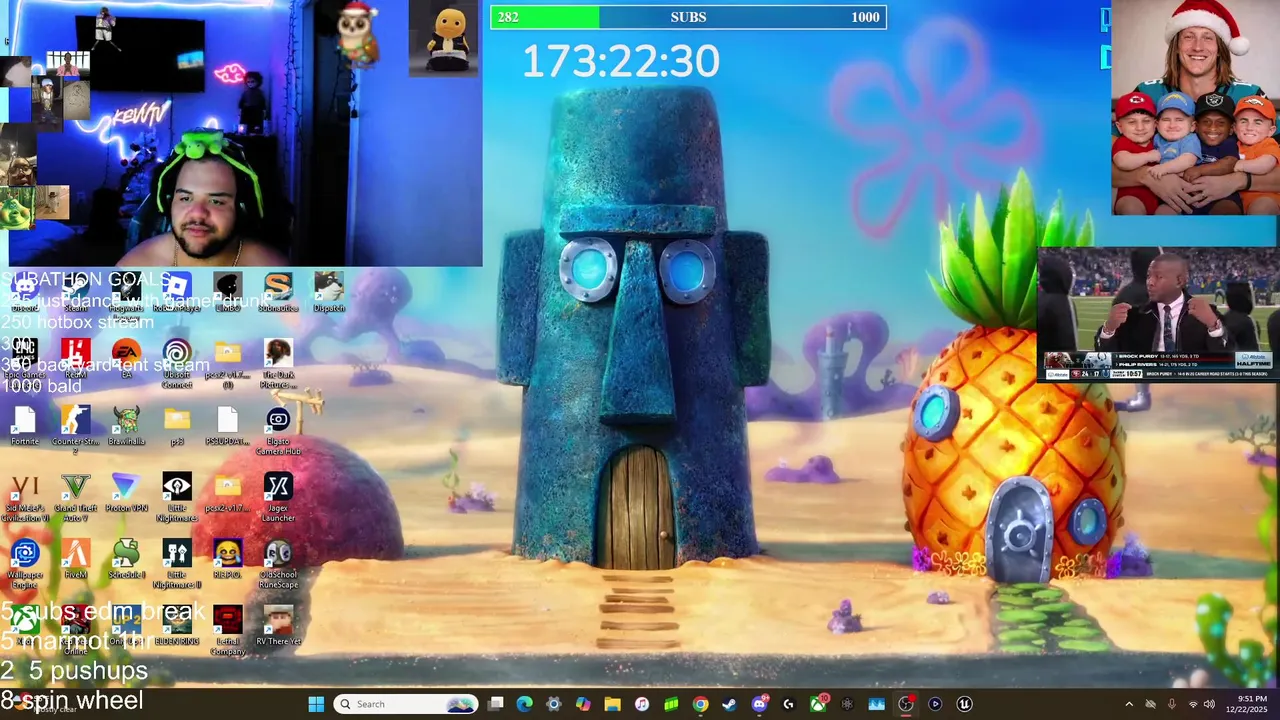Open Discord taskbar icon with notification badge

[759, 704]
